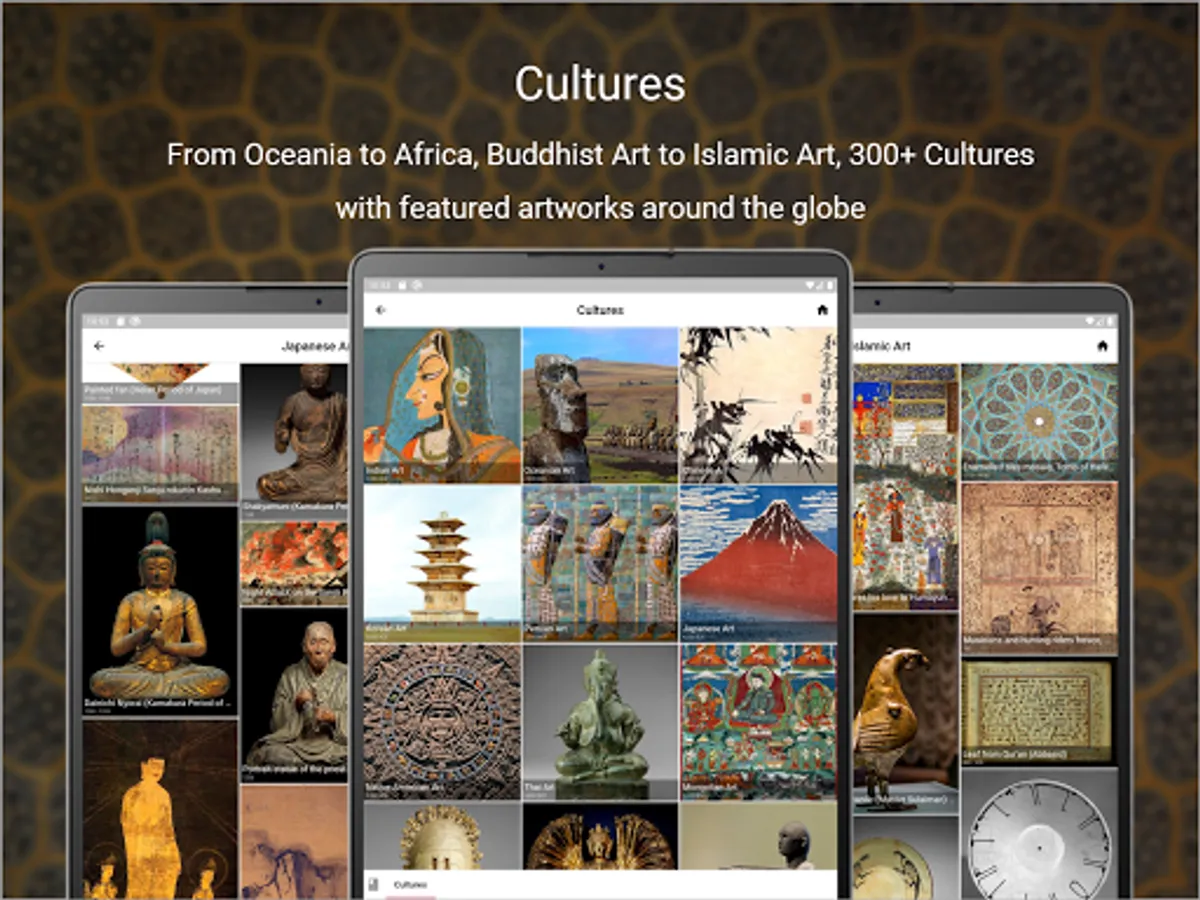Open the Thai Art green statue tile
This screenshot has width=1200, height=900.
(x=600, y=722)
